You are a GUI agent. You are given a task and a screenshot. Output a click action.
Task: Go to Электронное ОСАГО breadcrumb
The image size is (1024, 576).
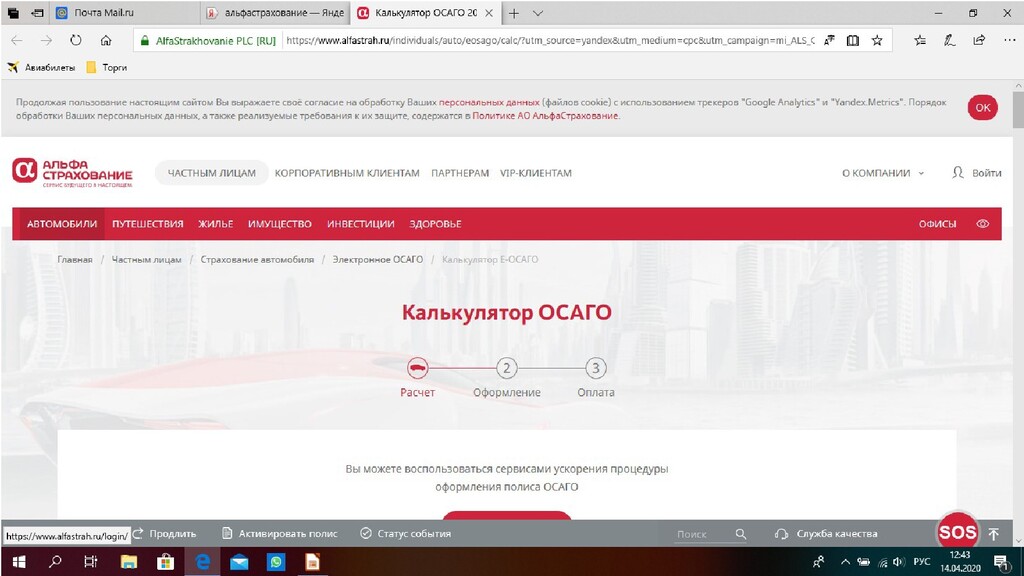(x=377, y=259)
